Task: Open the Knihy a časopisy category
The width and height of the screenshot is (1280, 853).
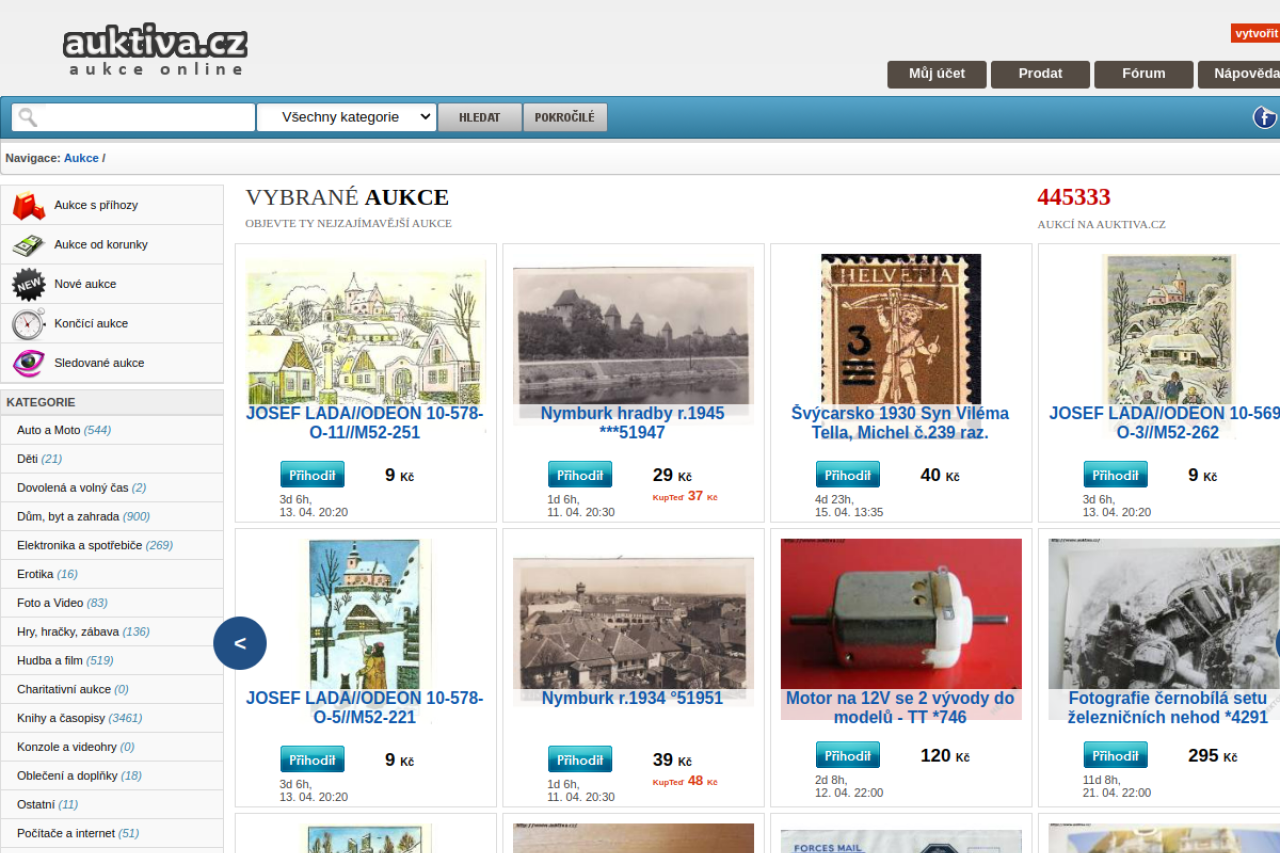Action: (x=61, y=718)
